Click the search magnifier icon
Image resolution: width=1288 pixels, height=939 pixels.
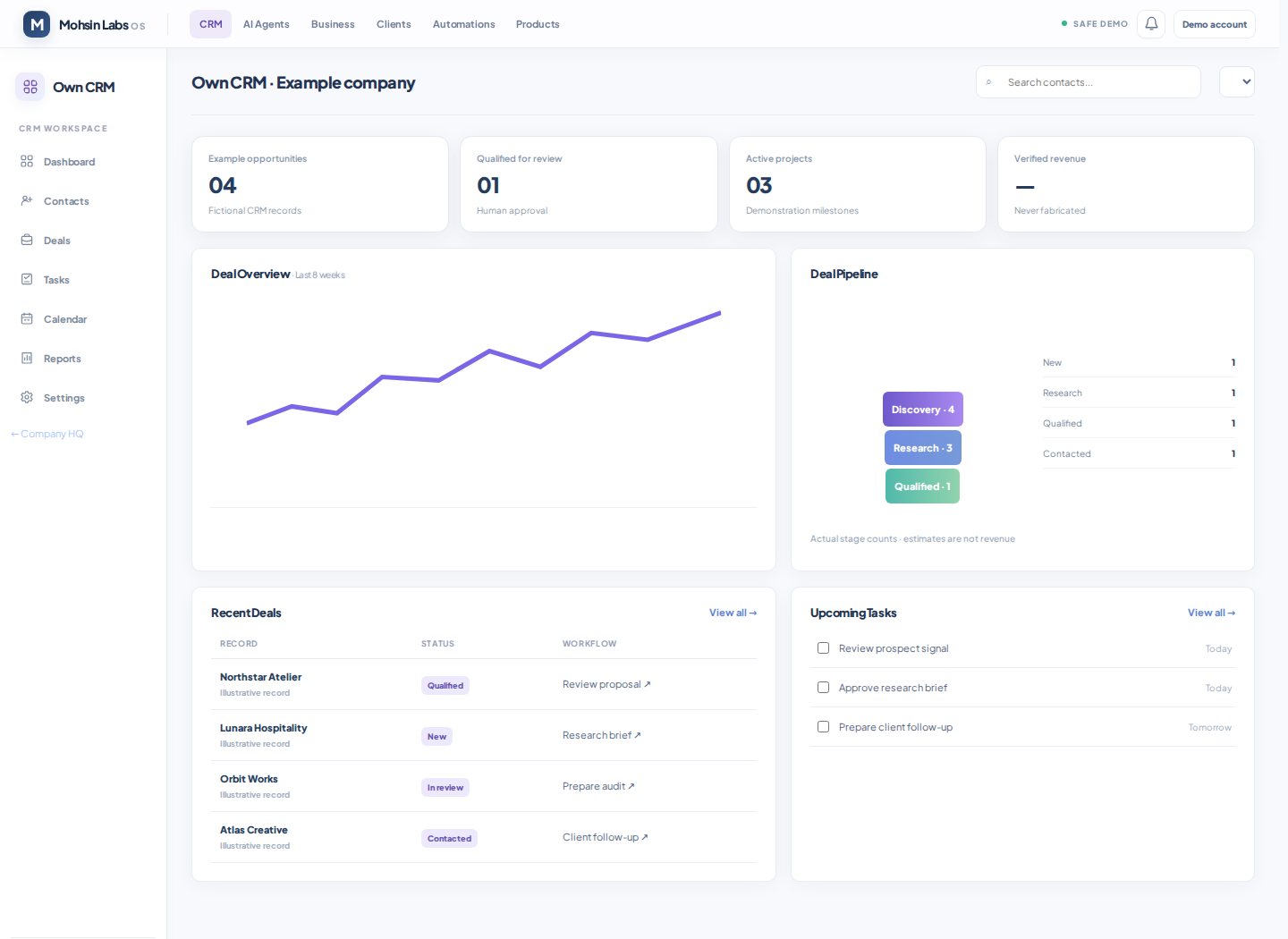(x=989, y=82)
